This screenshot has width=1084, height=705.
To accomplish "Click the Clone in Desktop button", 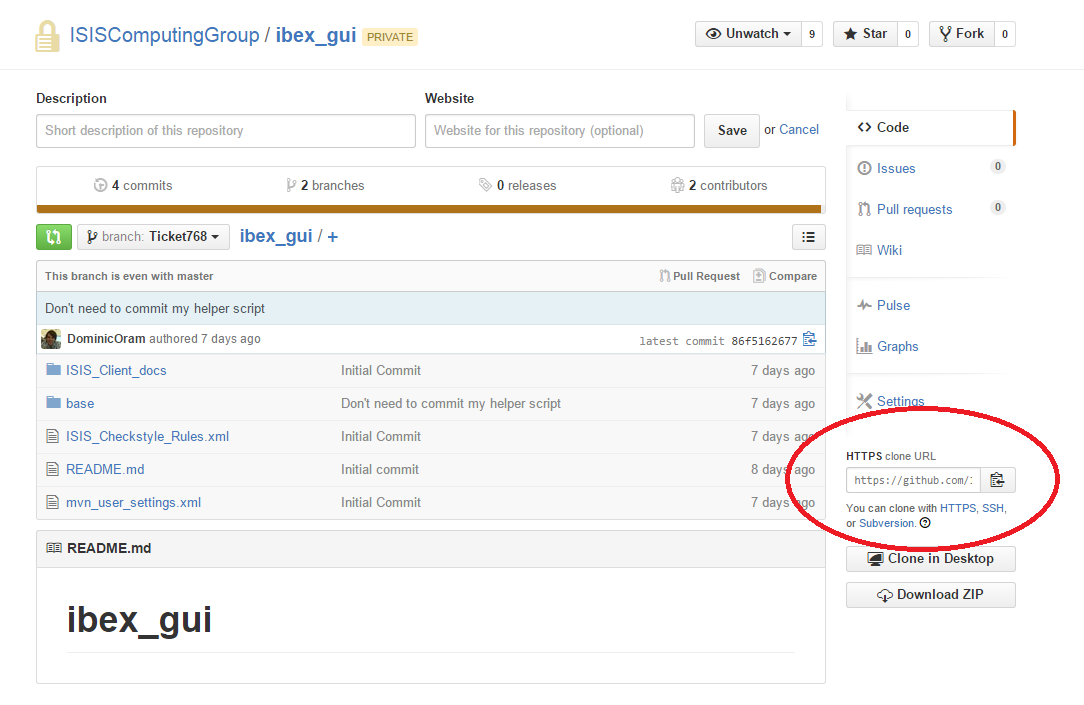I will 931,559.
